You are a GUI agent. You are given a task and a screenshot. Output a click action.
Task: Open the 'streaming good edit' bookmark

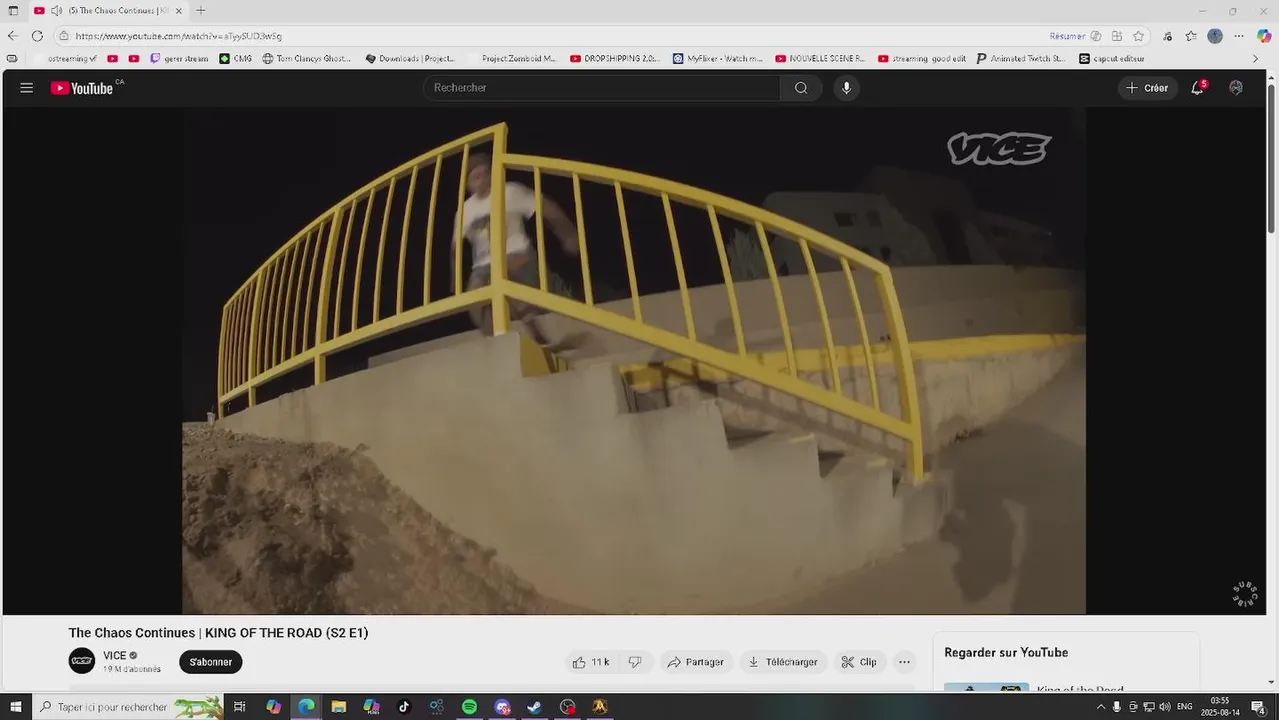[x=922, y=59]
